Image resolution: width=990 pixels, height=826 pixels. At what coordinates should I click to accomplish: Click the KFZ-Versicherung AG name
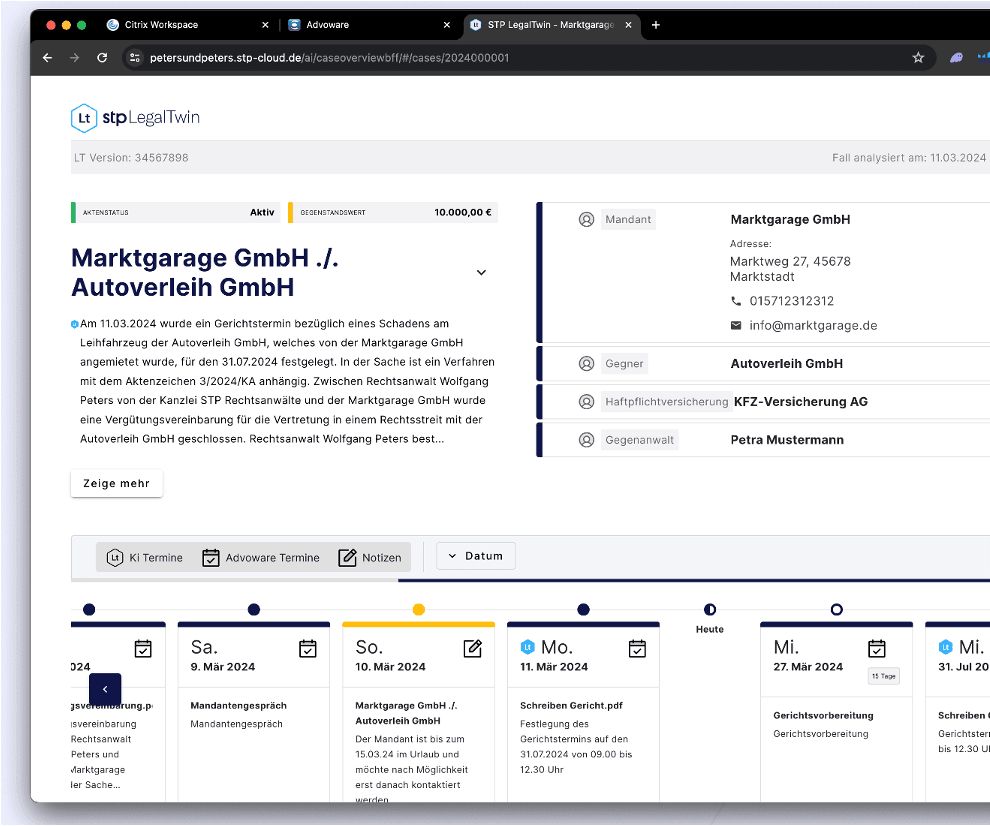801,402
